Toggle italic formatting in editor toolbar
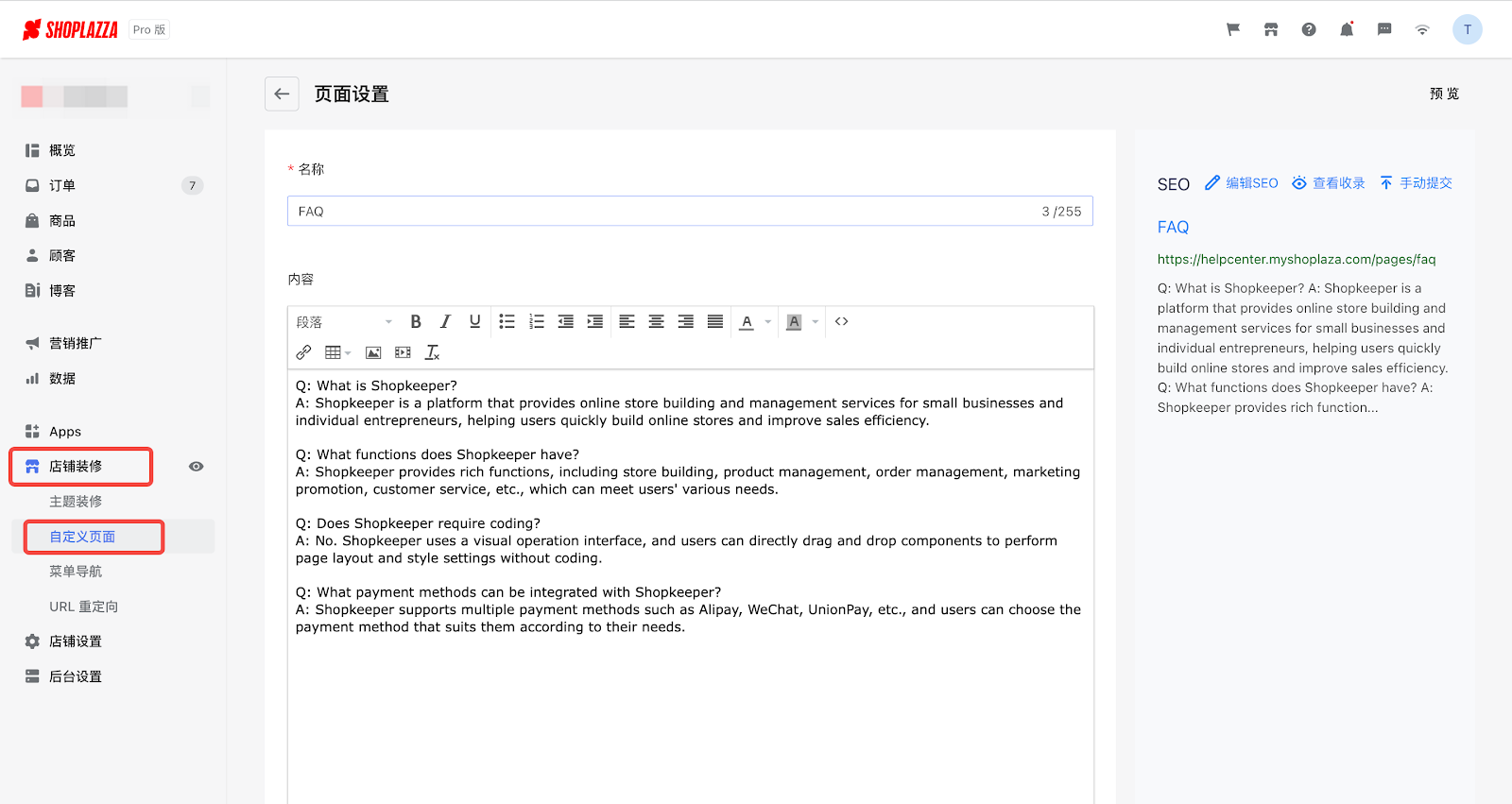The height and width of the screenshot is (804, 1512). [x=445, y=322]
